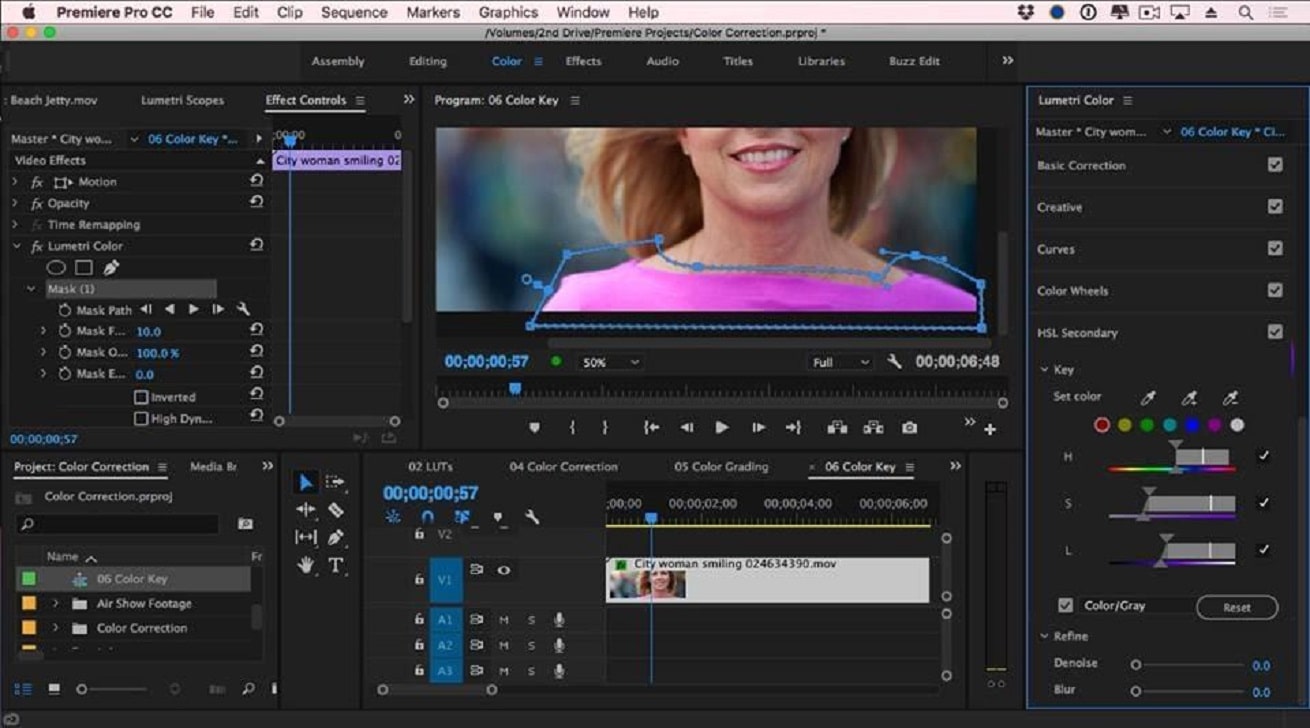The height and width of the screenshot is (728, 1310).
Task: Select the red color swatch under Set color
Action: point(1101,425)
